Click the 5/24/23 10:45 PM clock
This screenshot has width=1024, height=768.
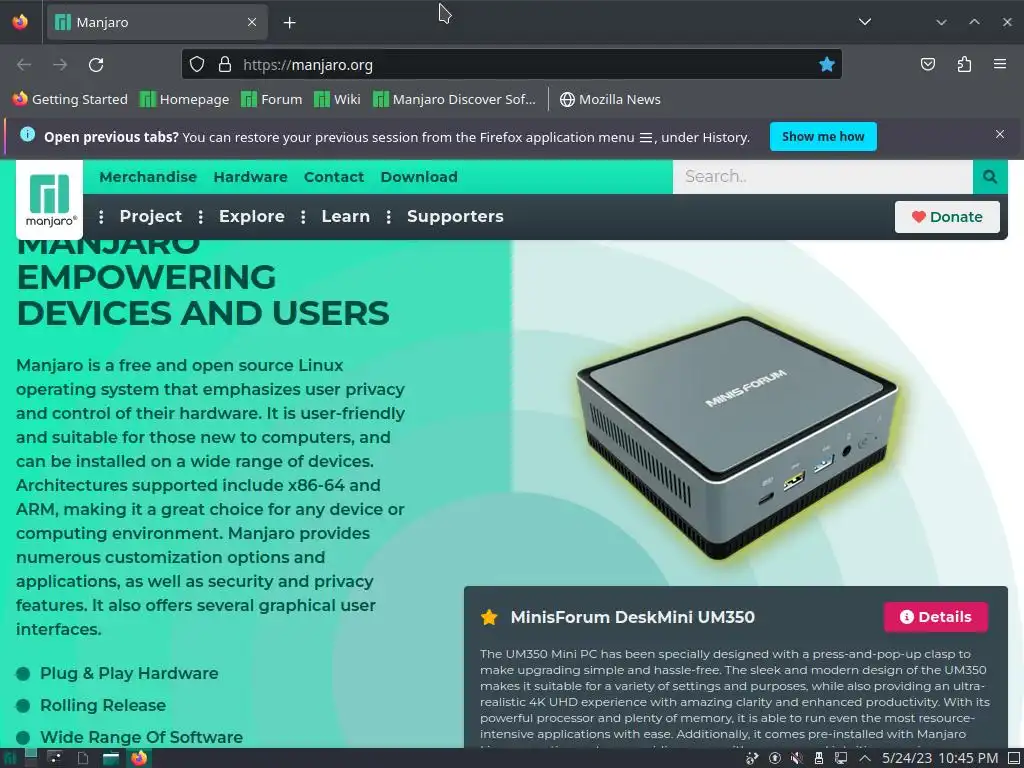tap(940, 758)
